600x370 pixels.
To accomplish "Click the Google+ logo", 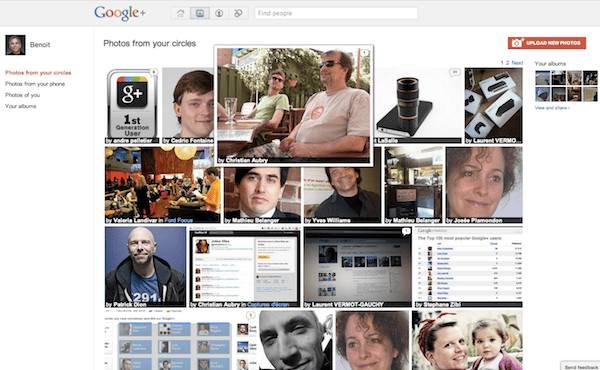I will coord(120,13).
